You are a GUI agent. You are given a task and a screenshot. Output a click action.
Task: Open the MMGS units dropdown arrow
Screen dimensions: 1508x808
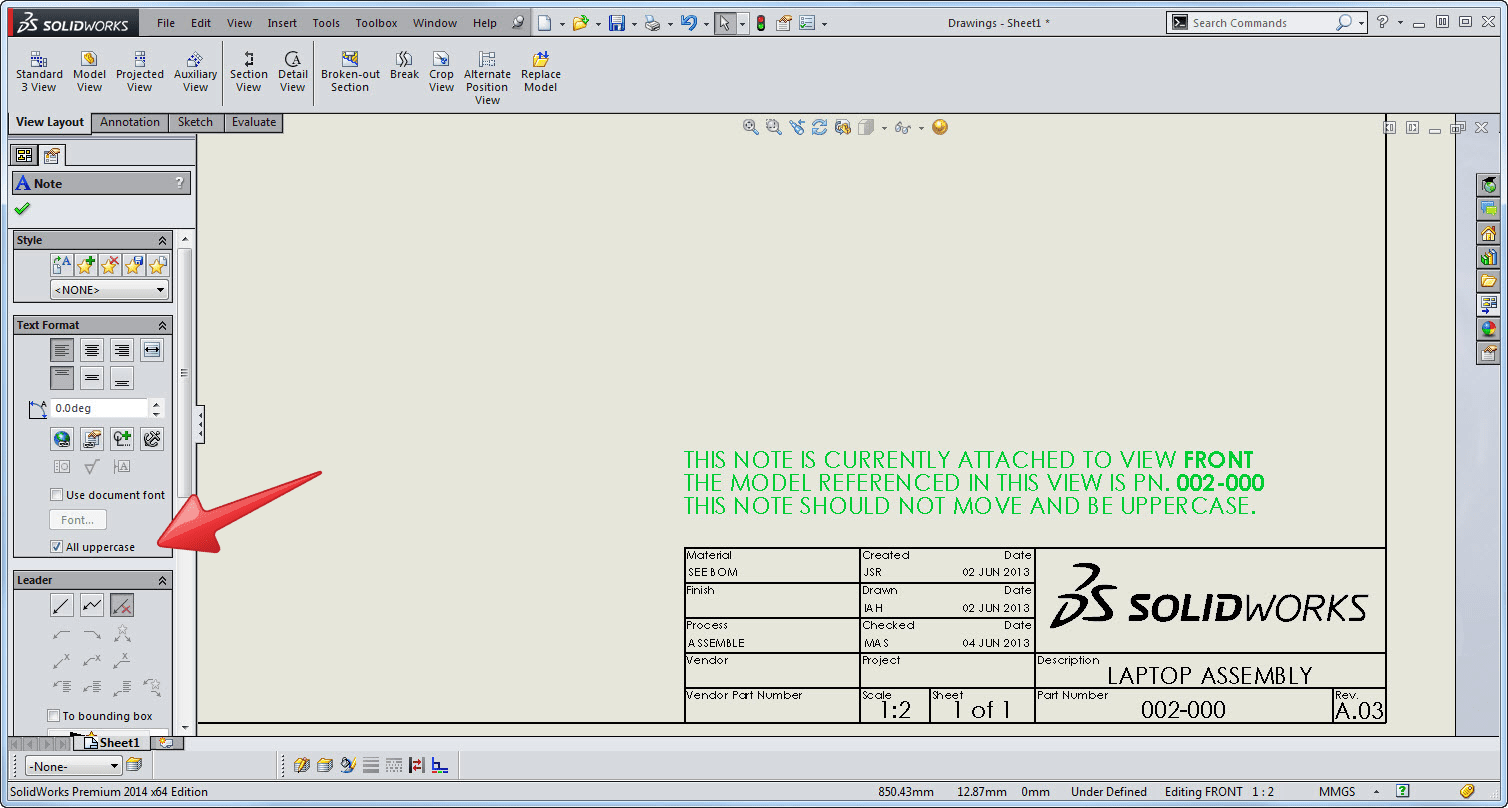1375,791
